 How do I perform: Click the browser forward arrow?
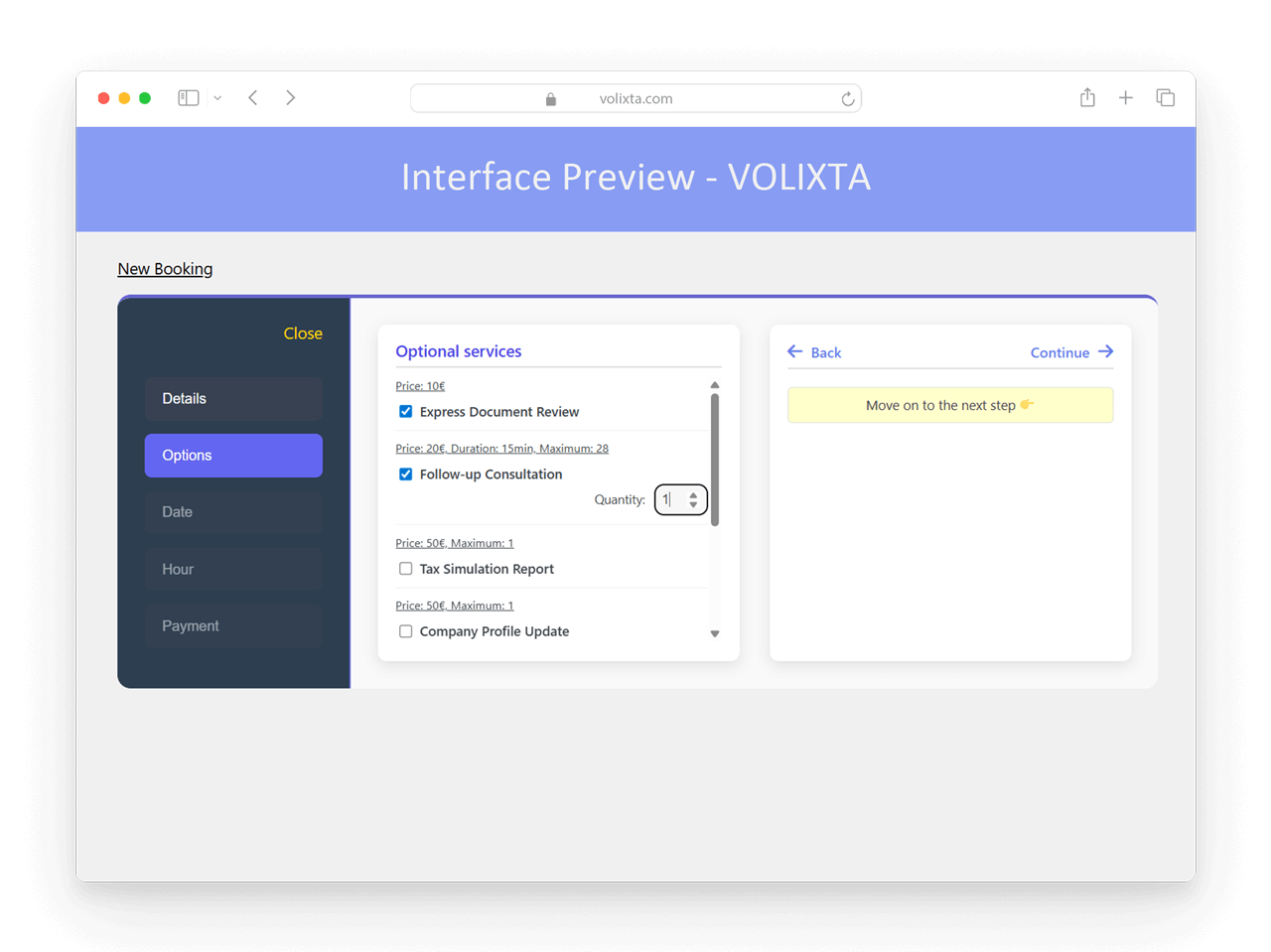pos(290,97)
